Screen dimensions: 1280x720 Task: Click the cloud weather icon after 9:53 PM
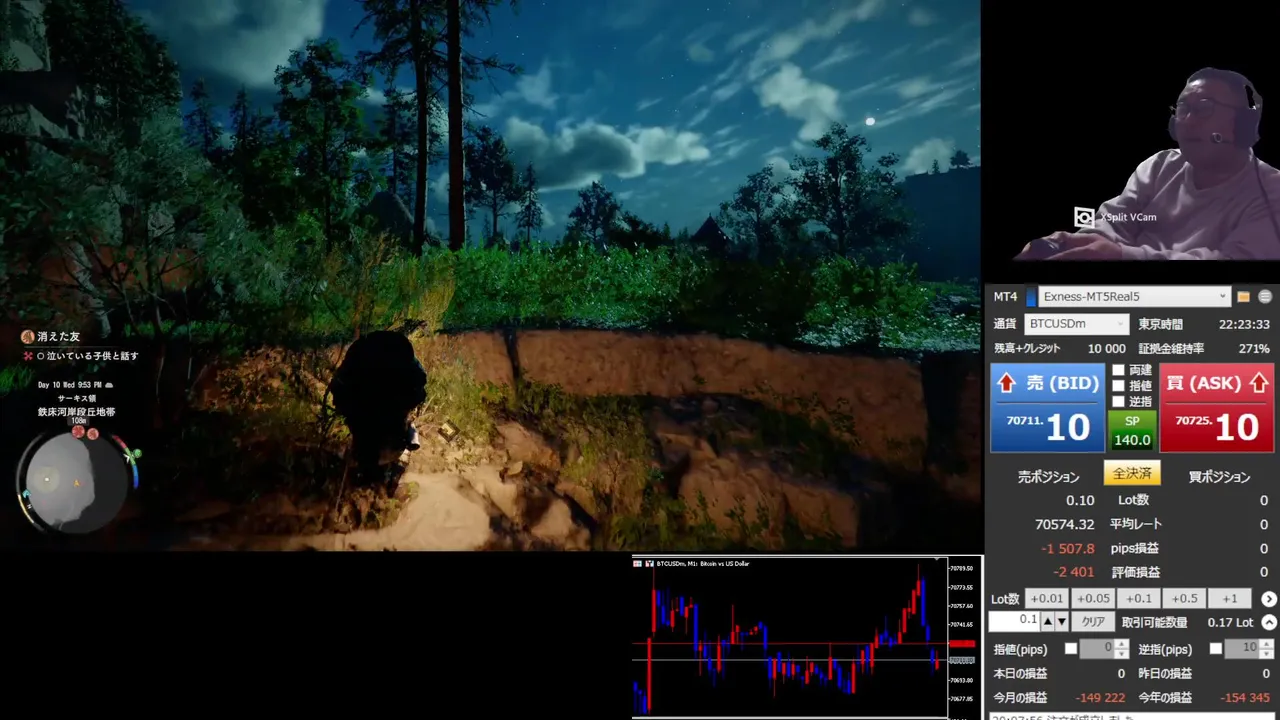pyautogui.click(x=108, y=385)
